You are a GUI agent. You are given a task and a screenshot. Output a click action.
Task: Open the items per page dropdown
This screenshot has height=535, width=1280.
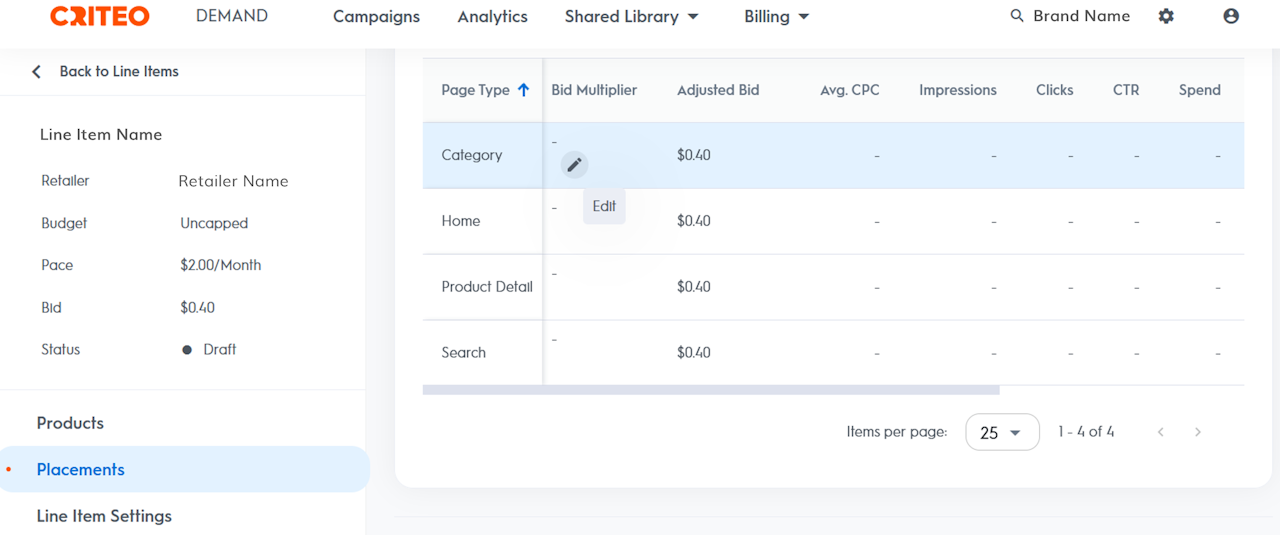click(1002, 432)
